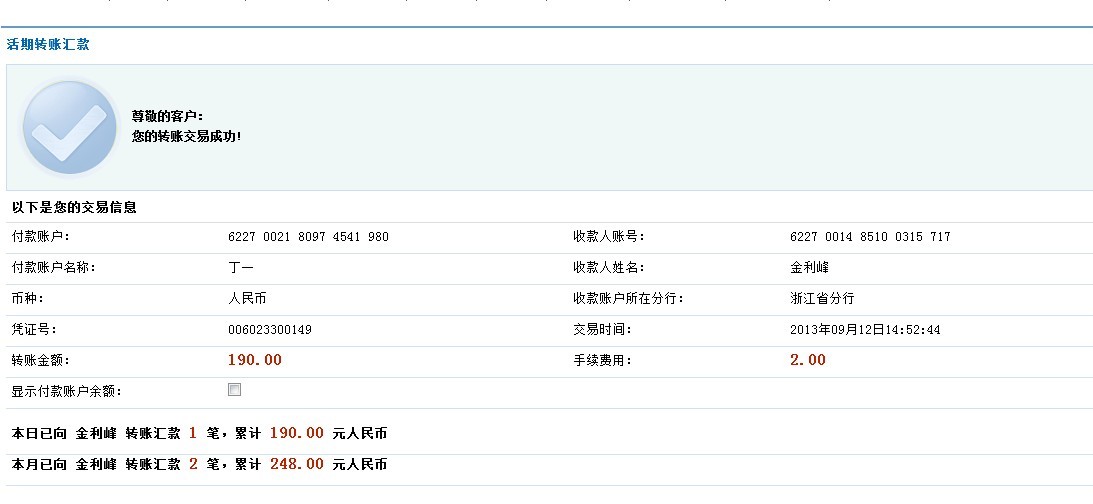
Task: Click the 收款人账号 field label
Action: click(608, 237)
